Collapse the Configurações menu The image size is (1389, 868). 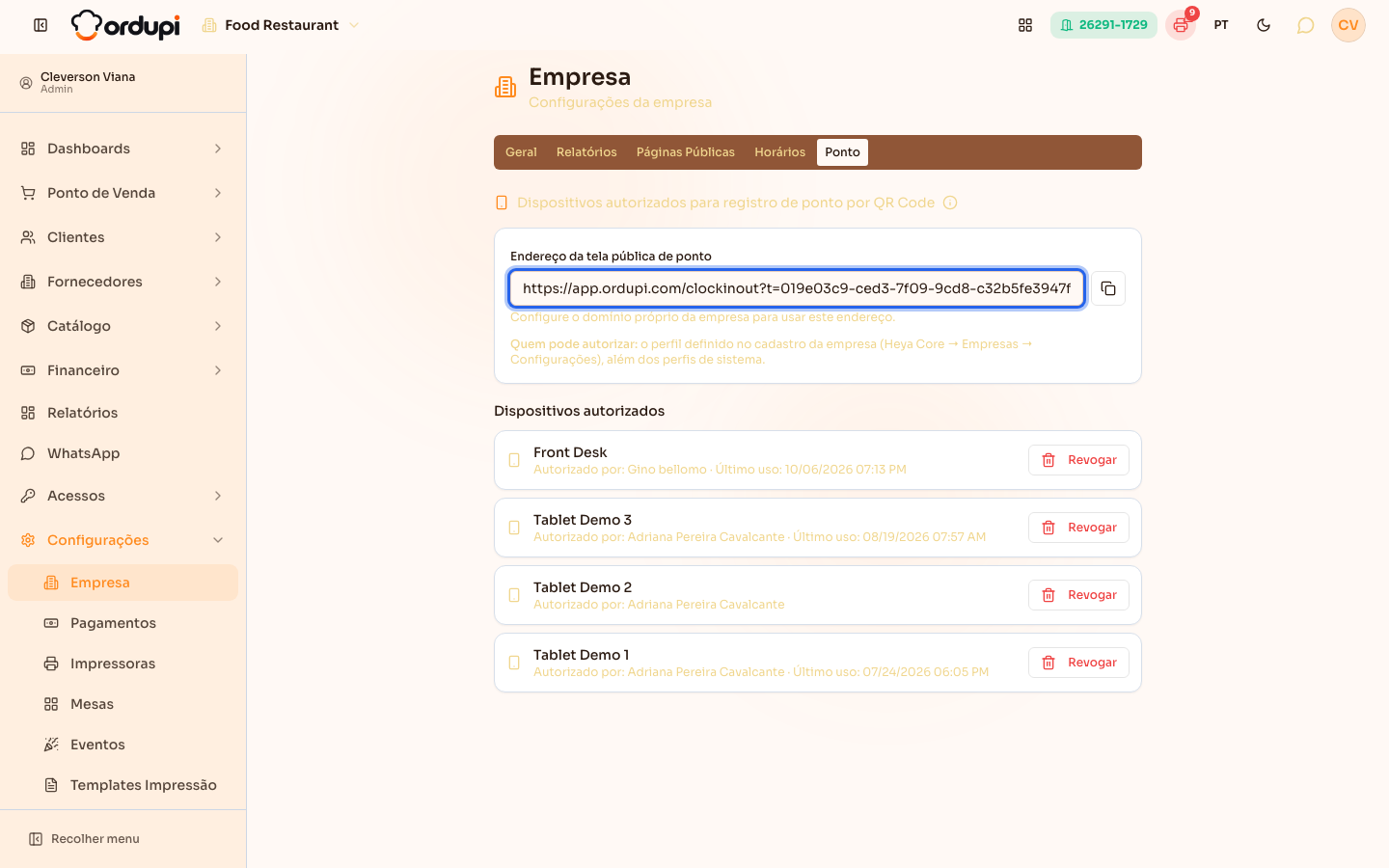tap(123, 540)
